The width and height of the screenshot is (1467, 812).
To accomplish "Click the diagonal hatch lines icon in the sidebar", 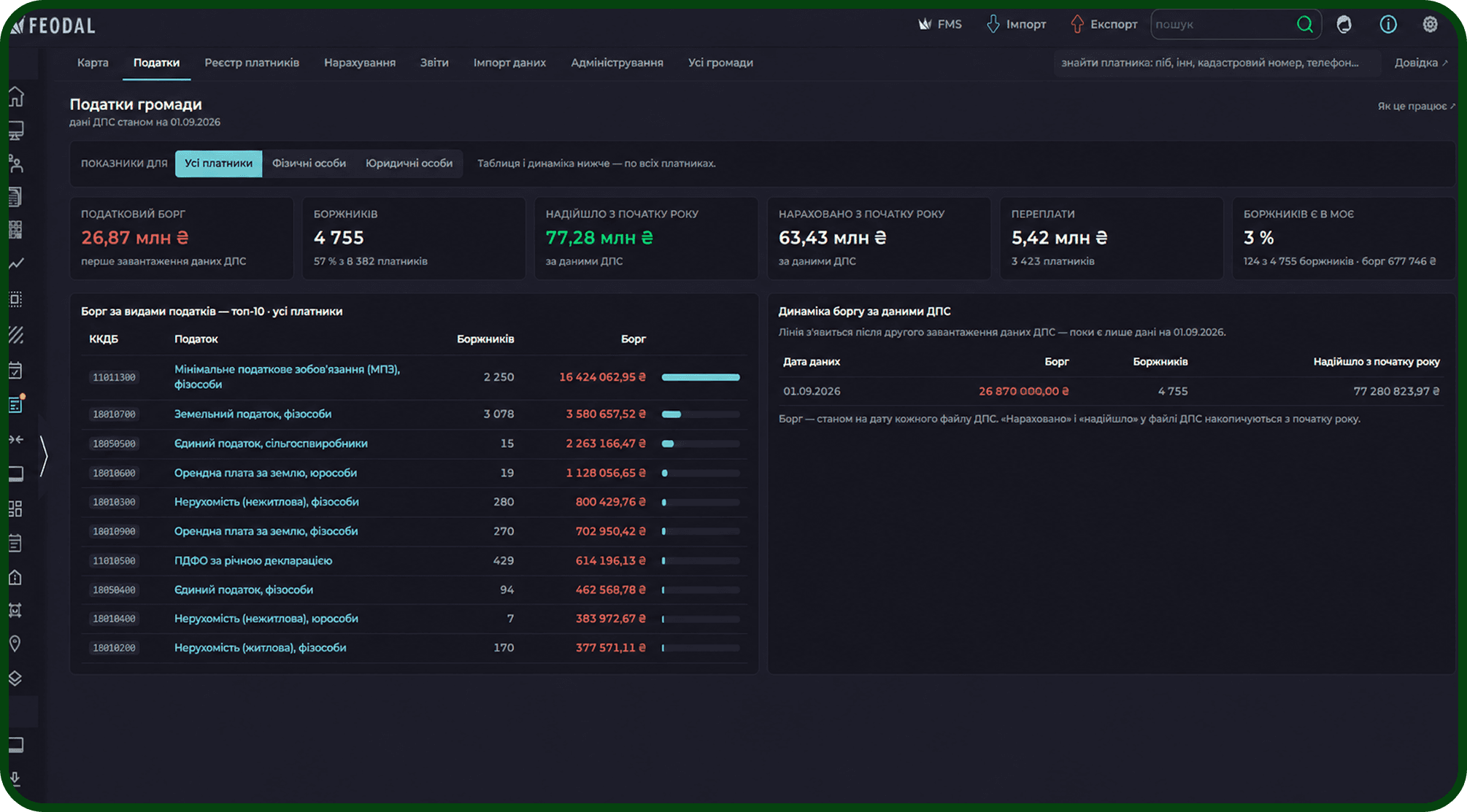I will pyautogui.click(x=16, y=335).
